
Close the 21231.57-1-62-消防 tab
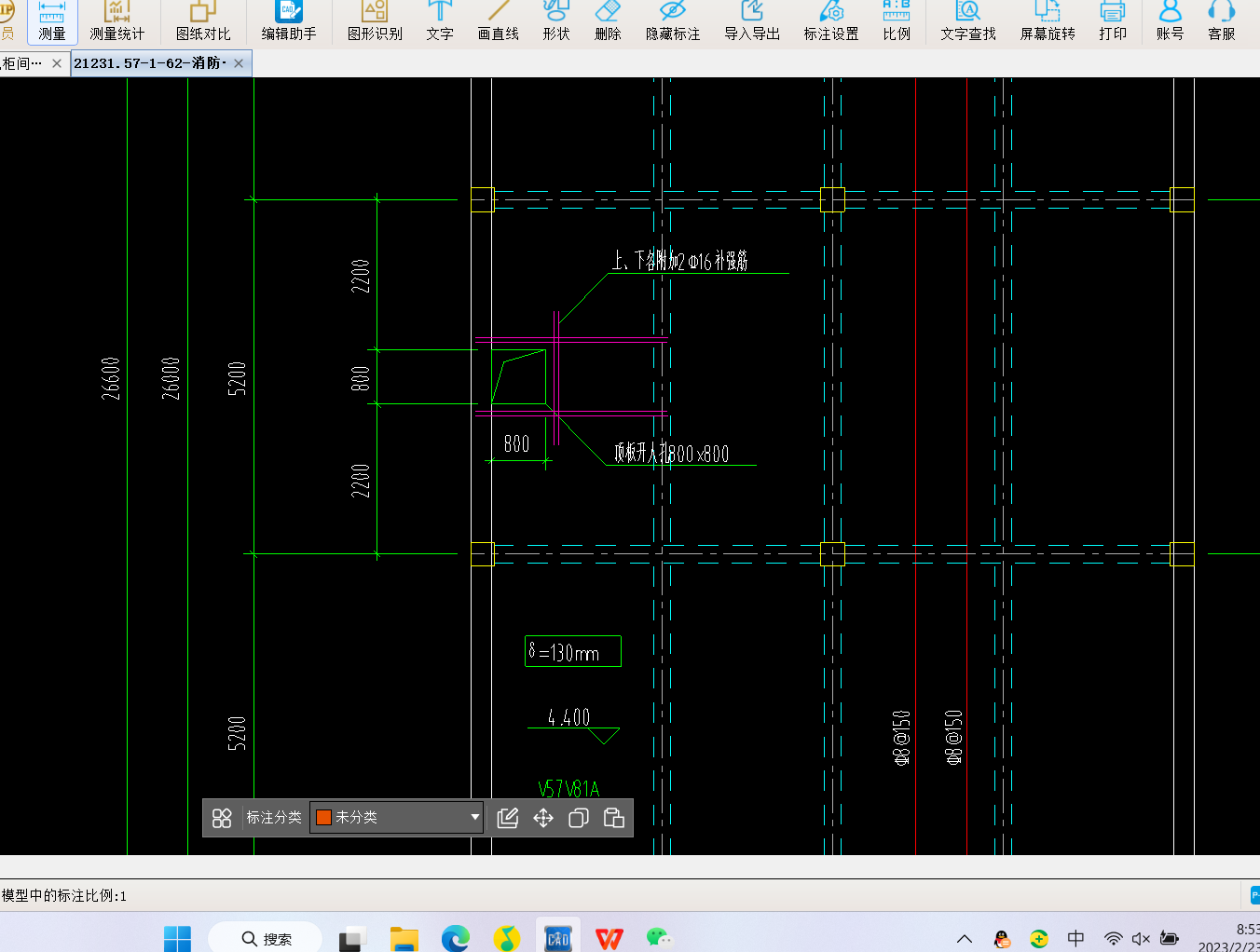[x=240, y=63]
